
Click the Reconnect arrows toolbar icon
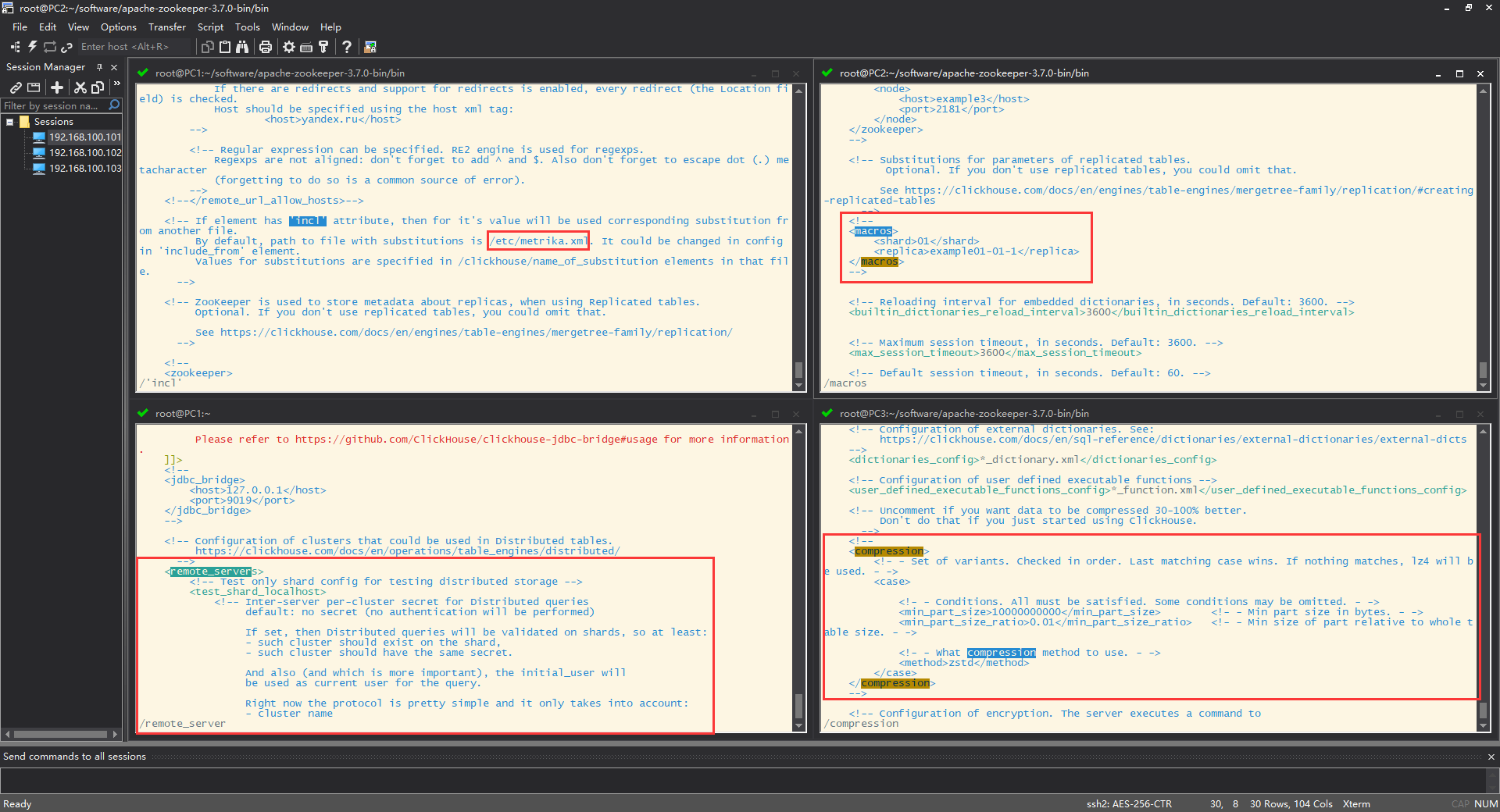pyautogui.click(x=50, y=47)
